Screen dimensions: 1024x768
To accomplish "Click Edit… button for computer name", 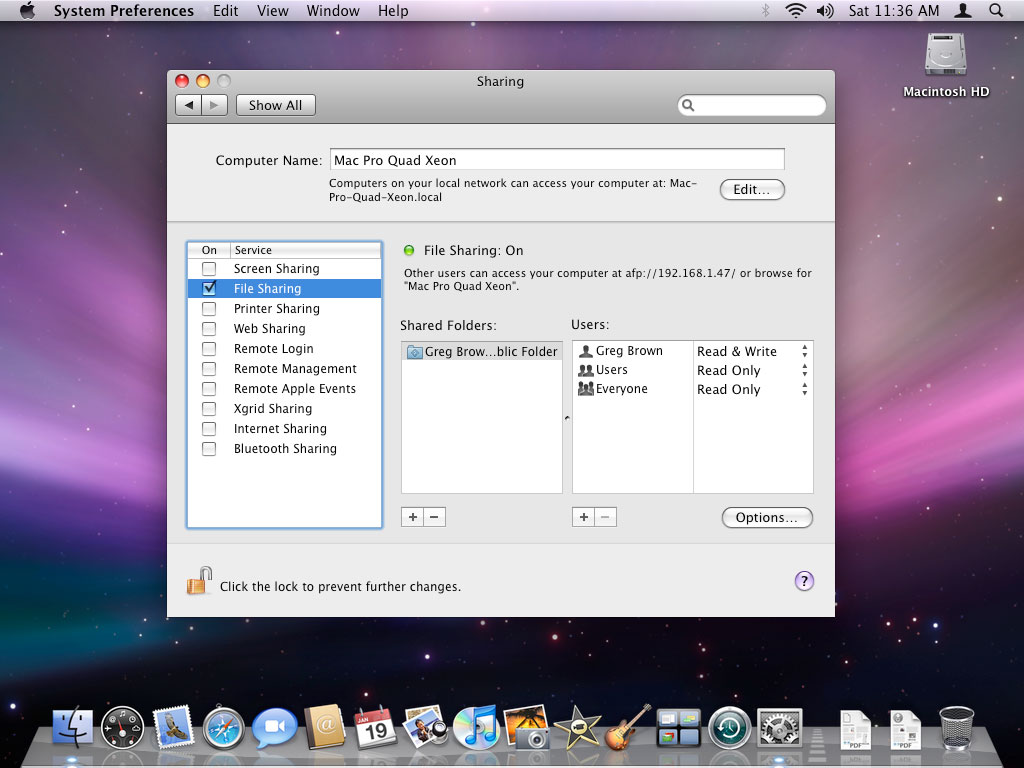I will click(x=752, y=189).
